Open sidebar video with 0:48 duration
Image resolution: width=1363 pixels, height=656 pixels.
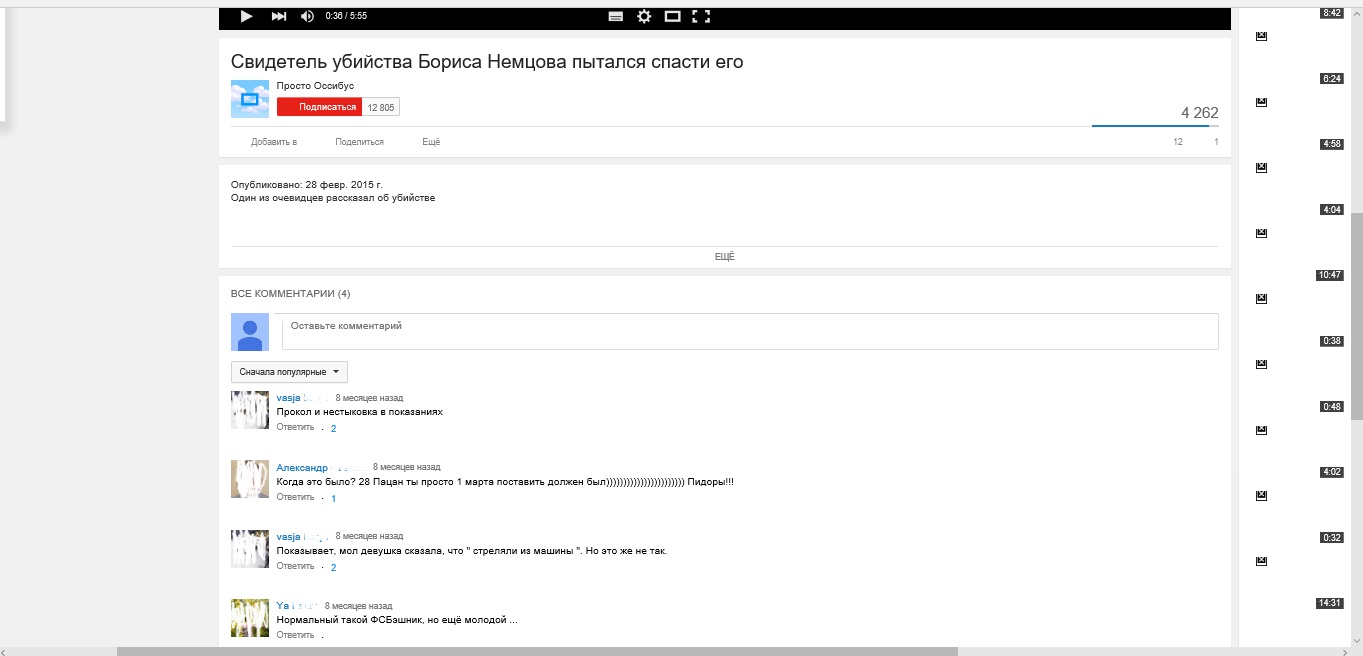point(1331,407)
